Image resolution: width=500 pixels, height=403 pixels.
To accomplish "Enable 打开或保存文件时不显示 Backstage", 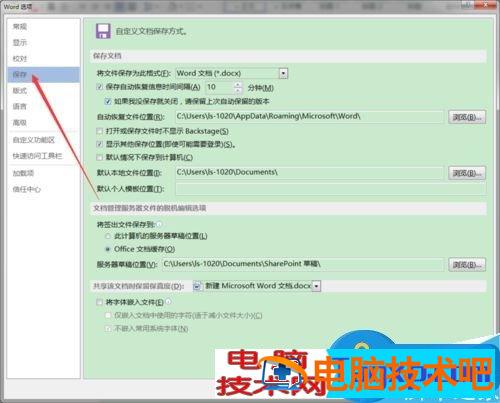I will 99,131.
